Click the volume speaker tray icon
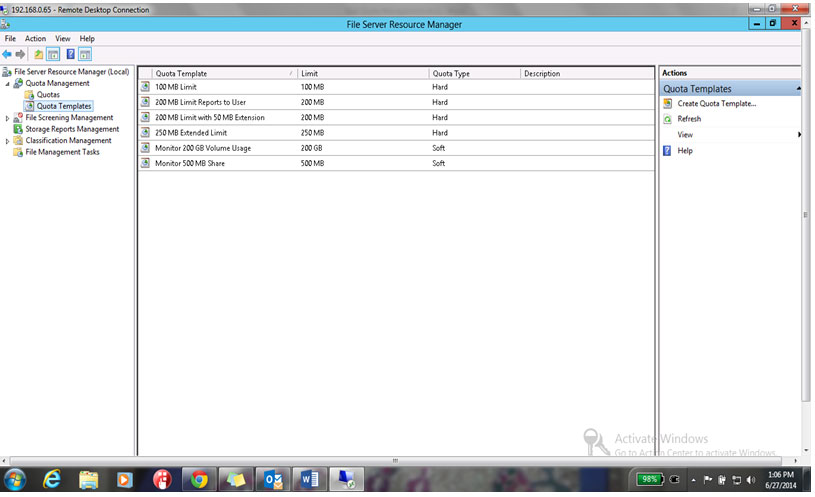The image size is (815, 497). (x=751, y=480)
